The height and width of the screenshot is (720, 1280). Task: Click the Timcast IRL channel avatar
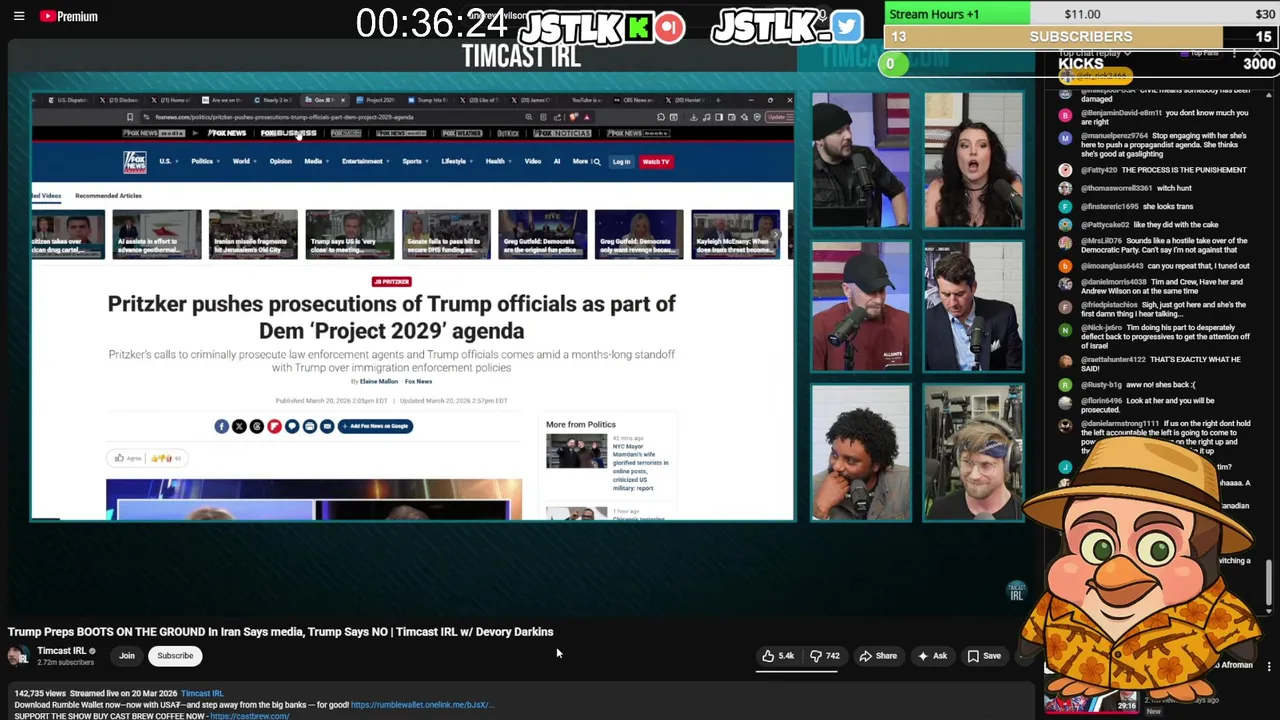pos(18,656)
